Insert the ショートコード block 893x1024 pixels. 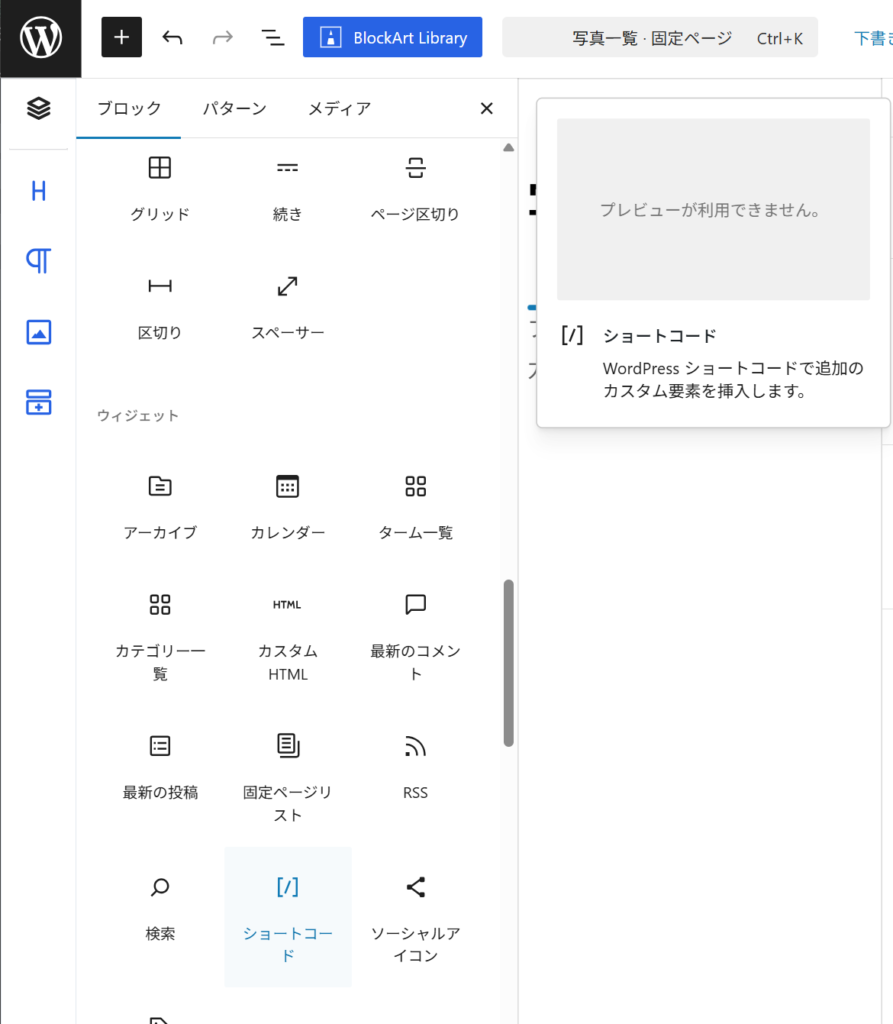tap(287, 917)
